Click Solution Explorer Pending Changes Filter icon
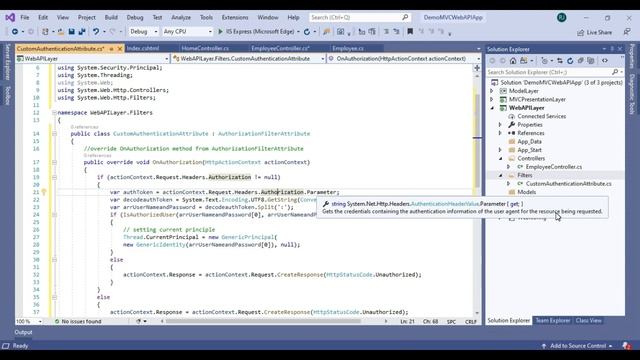 click(544, 60)
